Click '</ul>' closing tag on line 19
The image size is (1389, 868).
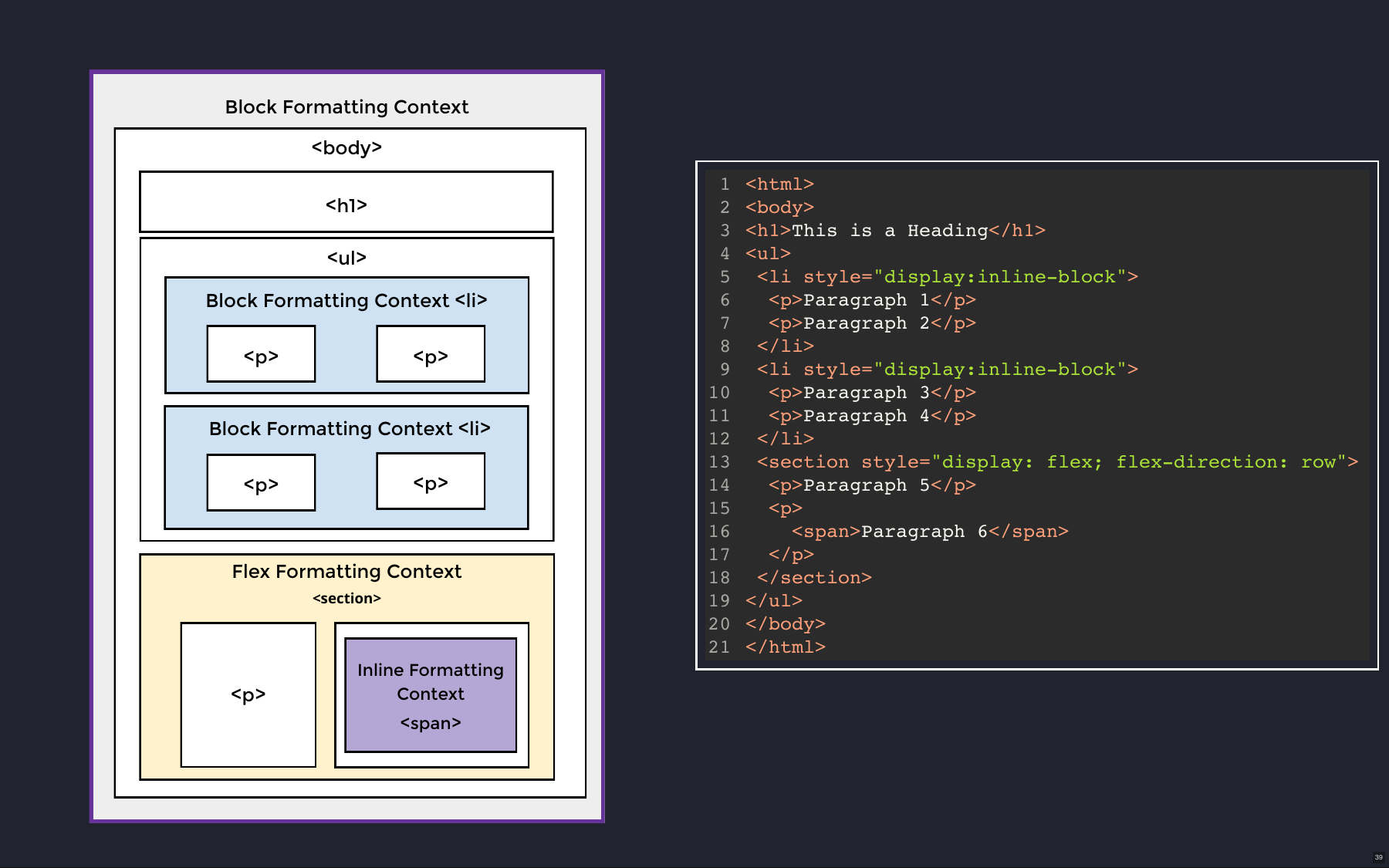[774, 601]
